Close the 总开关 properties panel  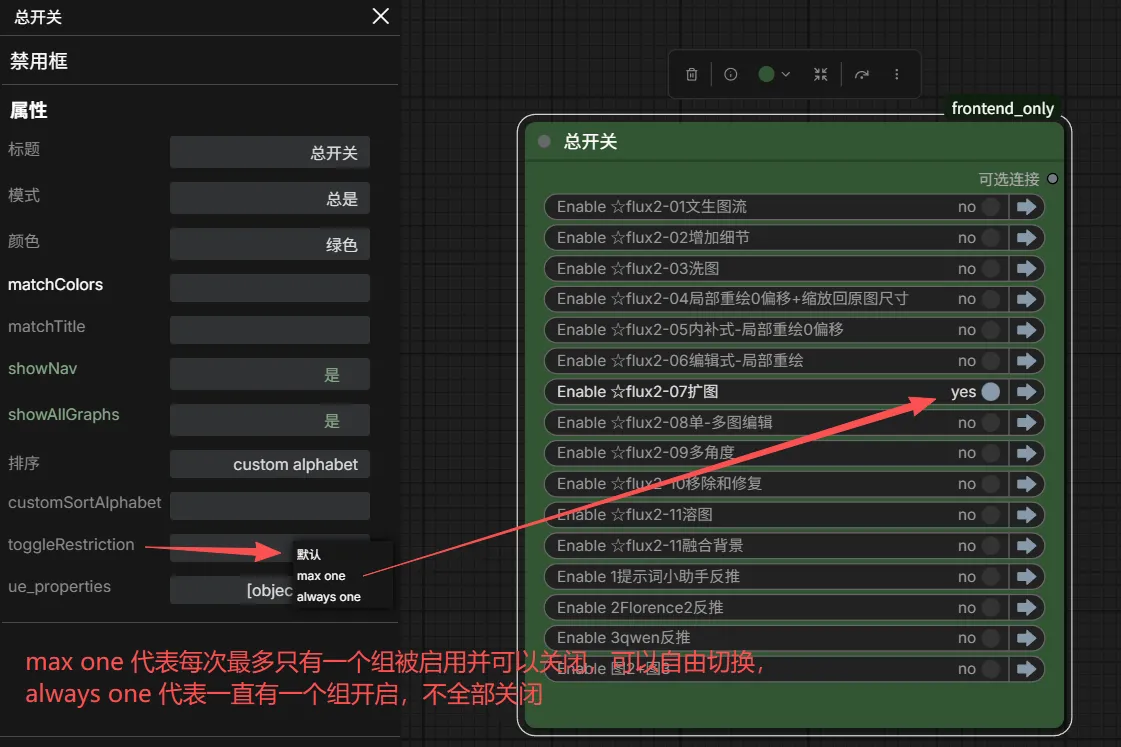(x=380, y=16)
